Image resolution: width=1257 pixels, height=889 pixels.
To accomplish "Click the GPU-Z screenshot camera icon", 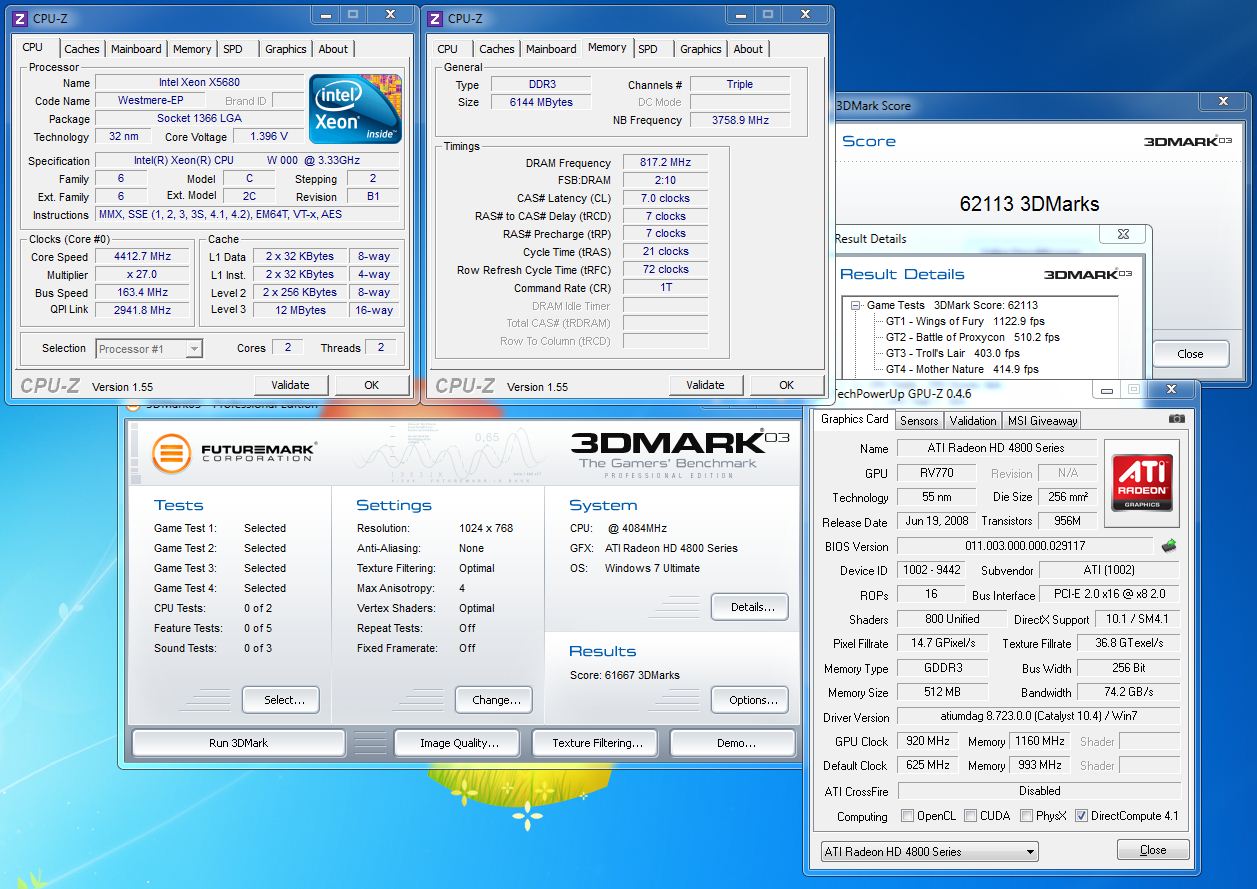I will [x=1177, y=419].
